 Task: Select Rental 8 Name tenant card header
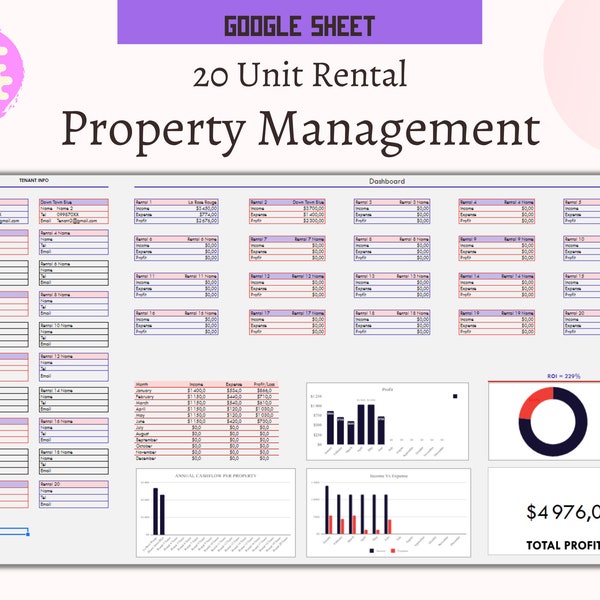point(74,295)
